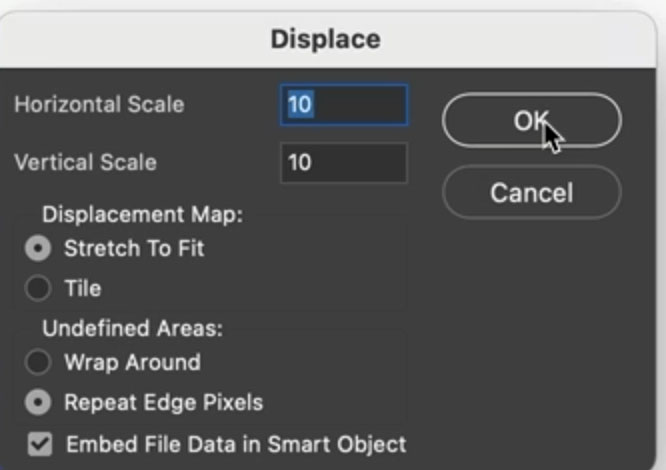Click the Undefined Areas section heading
This screenshot has width=666, height=470.
coord(131,329)
